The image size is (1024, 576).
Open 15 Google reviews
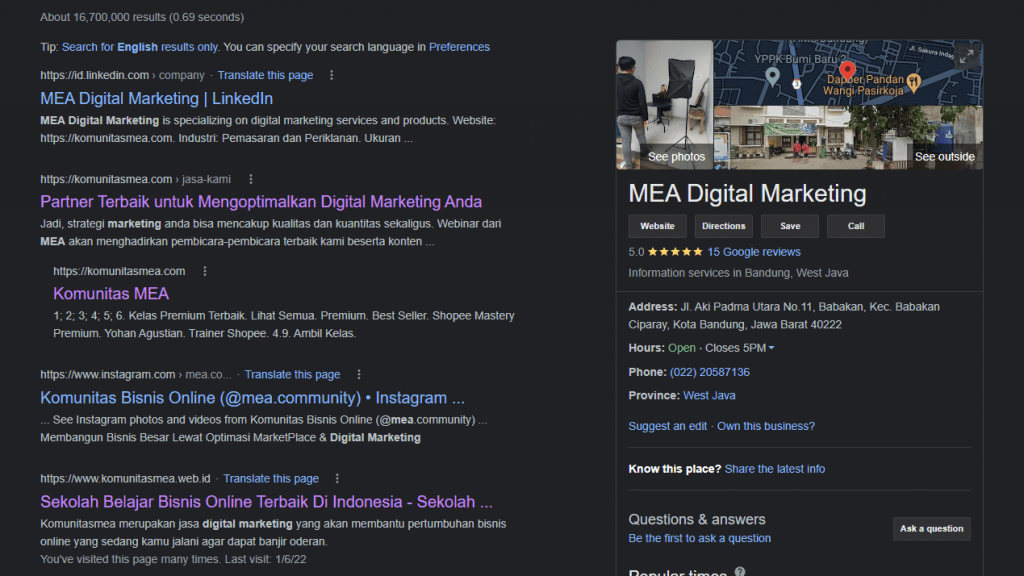tap(754, 252)
